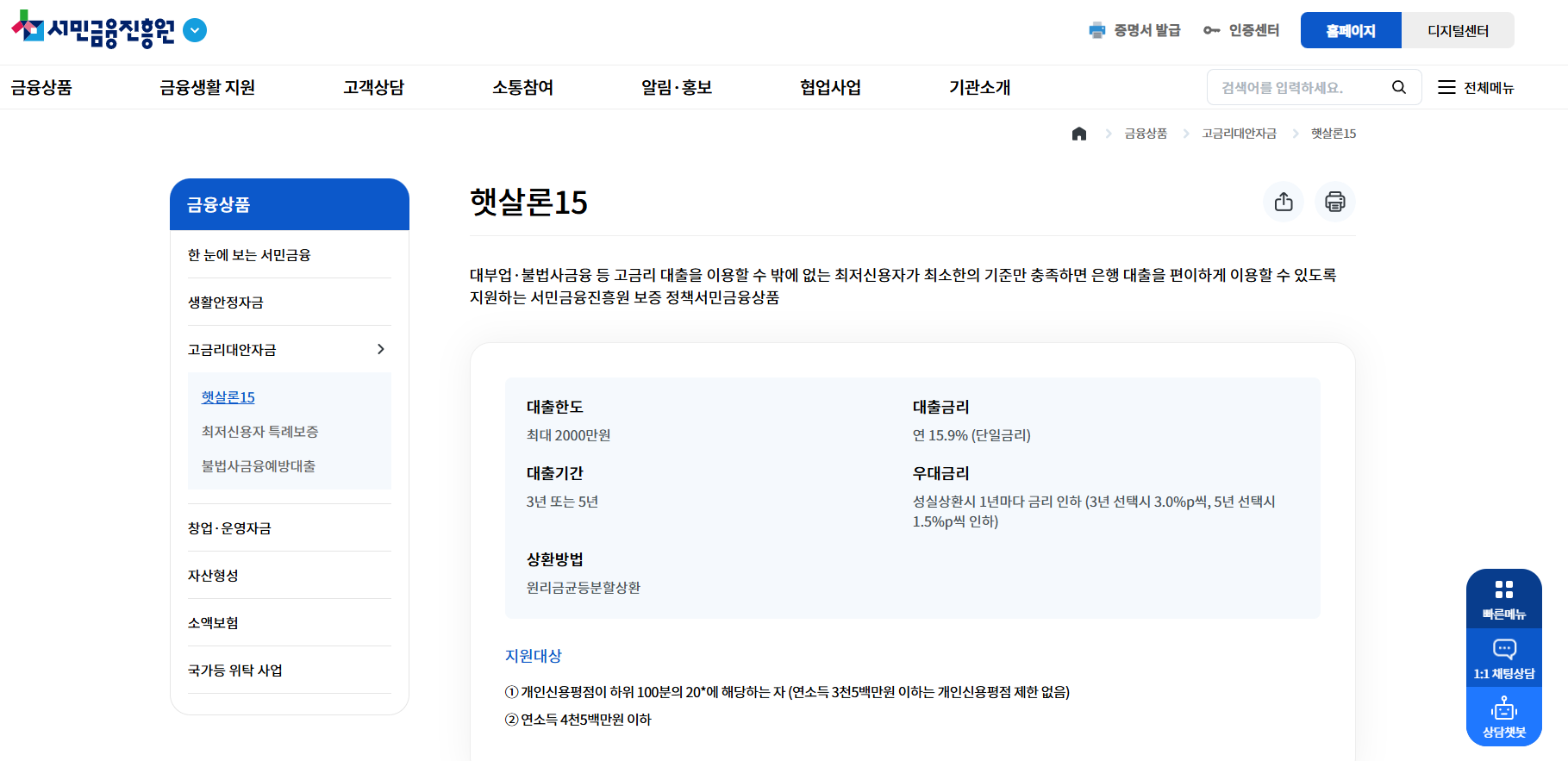Click the ② 연소득 4천5백만원 이하 line

tap(578, 720)
